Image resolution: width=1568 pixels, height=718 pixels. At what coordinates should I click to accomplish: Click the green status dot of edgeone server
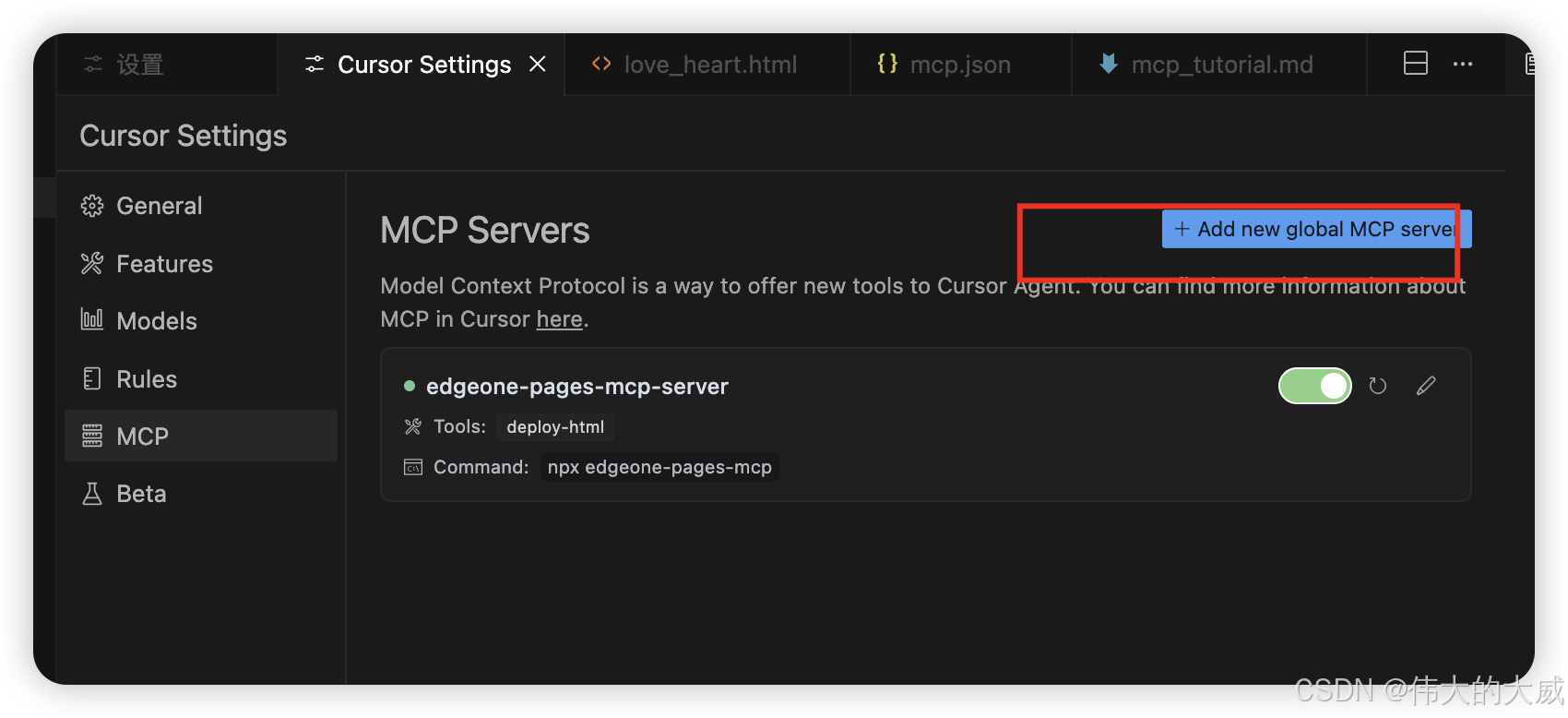(x=410, y=386)
